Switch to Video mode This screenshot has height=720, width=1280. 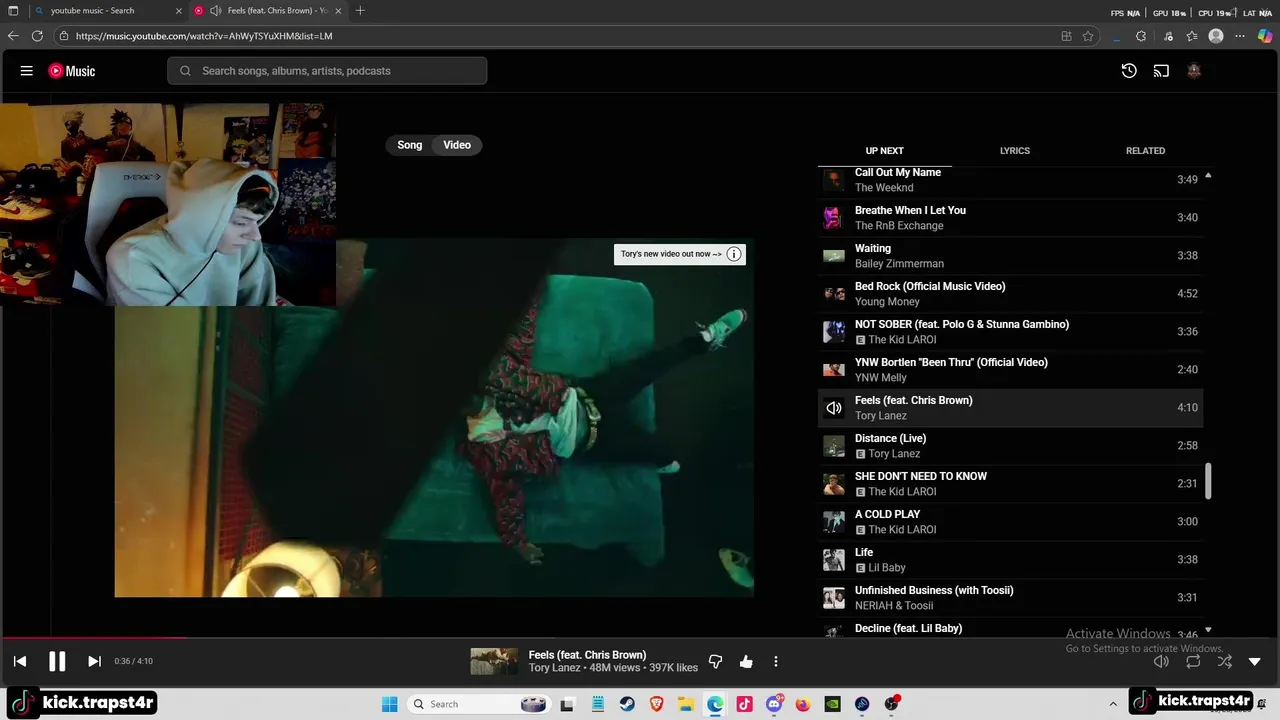(457, 145)
